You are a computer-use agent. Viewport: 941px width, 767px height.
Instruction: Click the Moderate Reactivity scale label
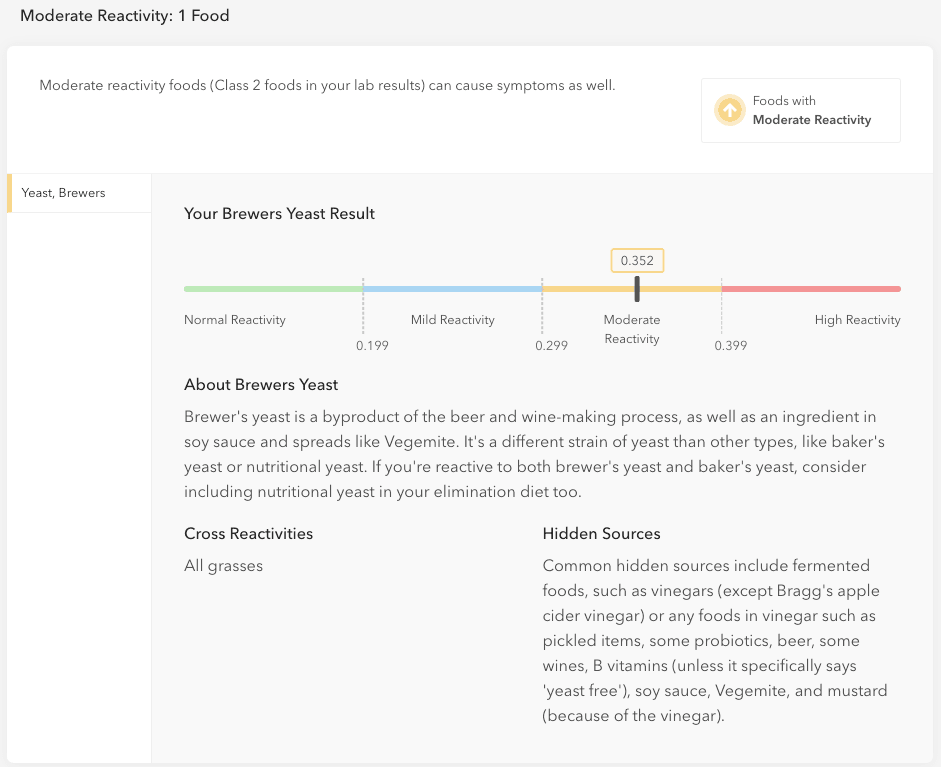click(x=632, y=329)
